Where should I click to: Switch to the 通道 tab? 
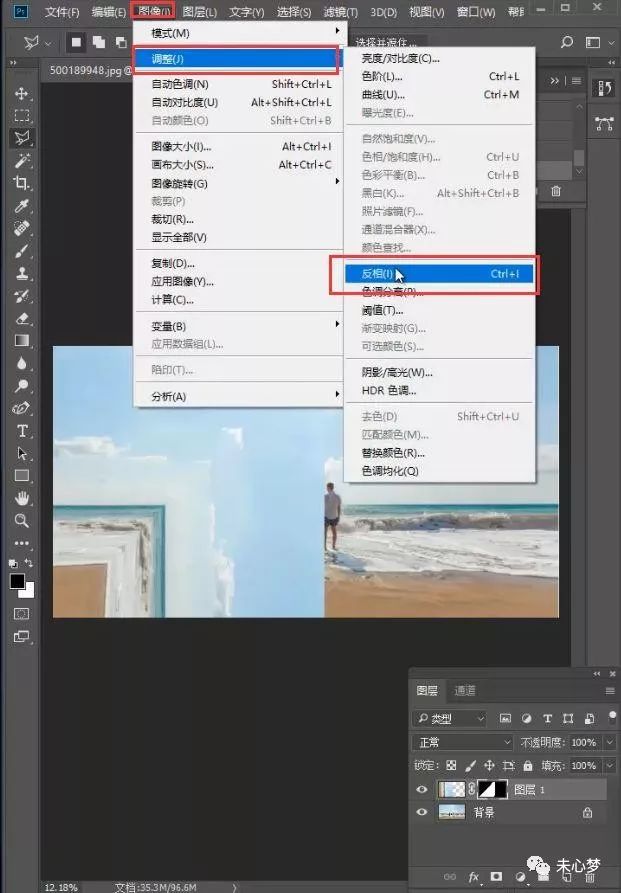[465, 690]
